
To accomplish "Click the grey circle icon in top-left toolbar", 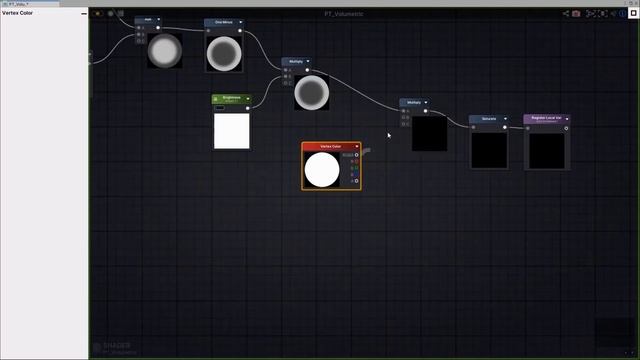I will [x=111, y=13].
